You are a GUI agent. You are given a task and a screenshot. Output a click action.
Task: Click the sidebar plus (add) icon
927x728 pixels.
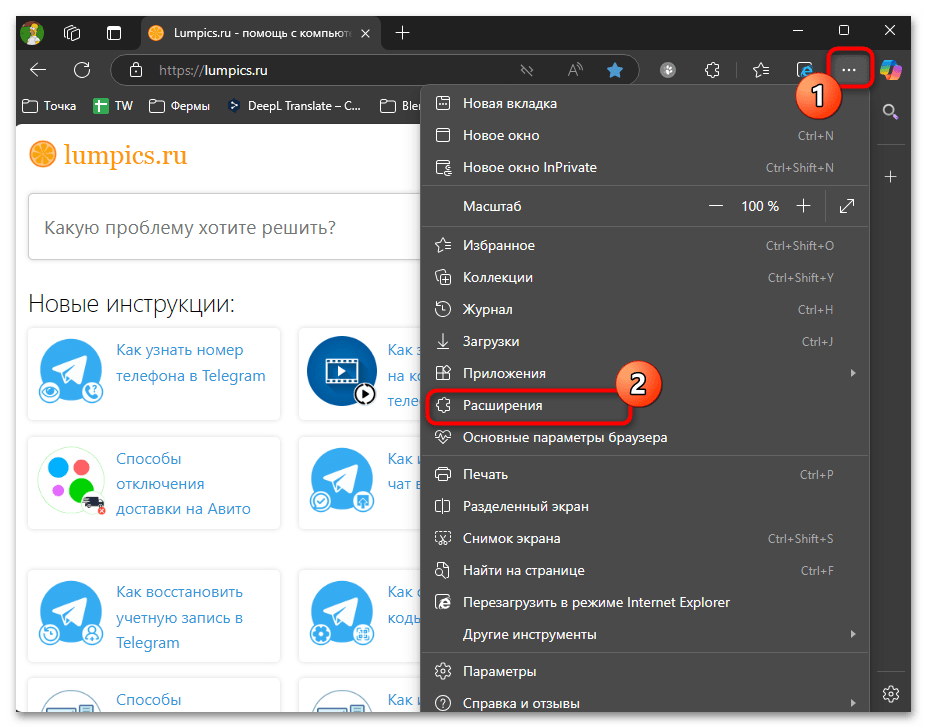(890, 176)
